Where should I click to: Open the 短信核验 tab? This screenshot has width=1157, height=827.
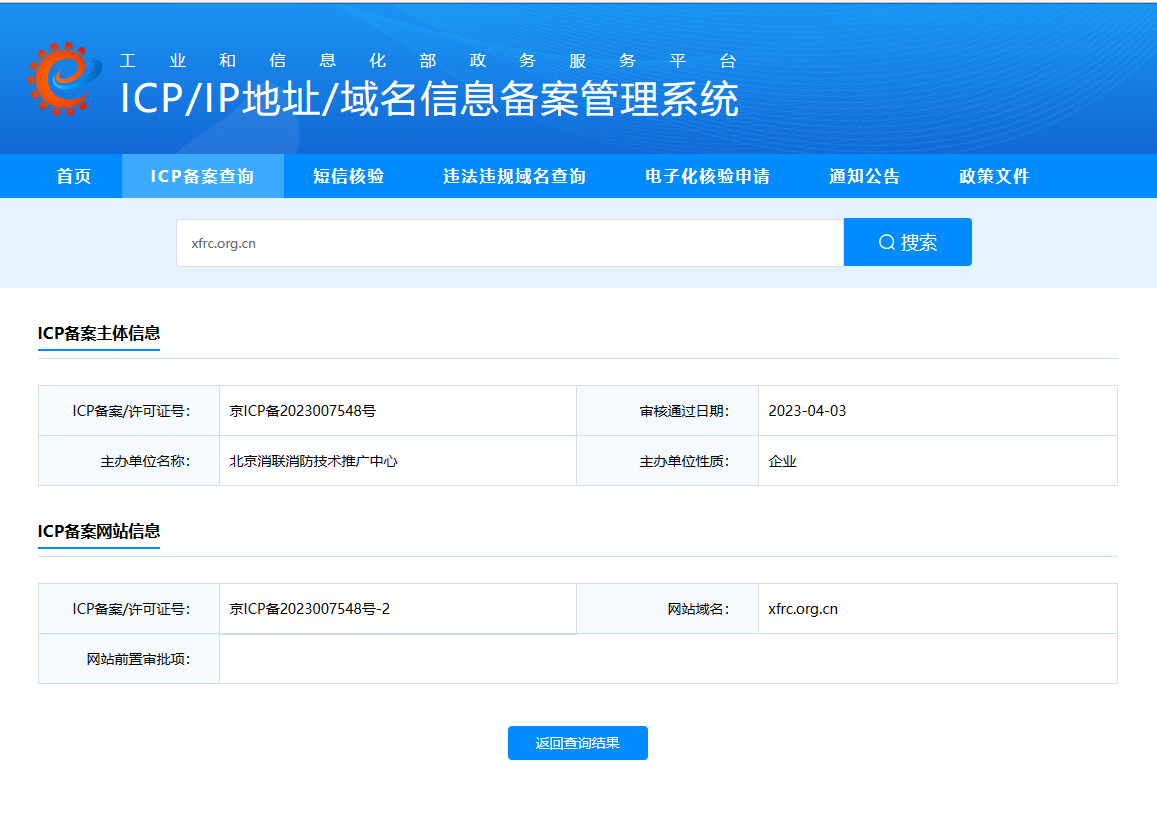click(x=348, y=176)
